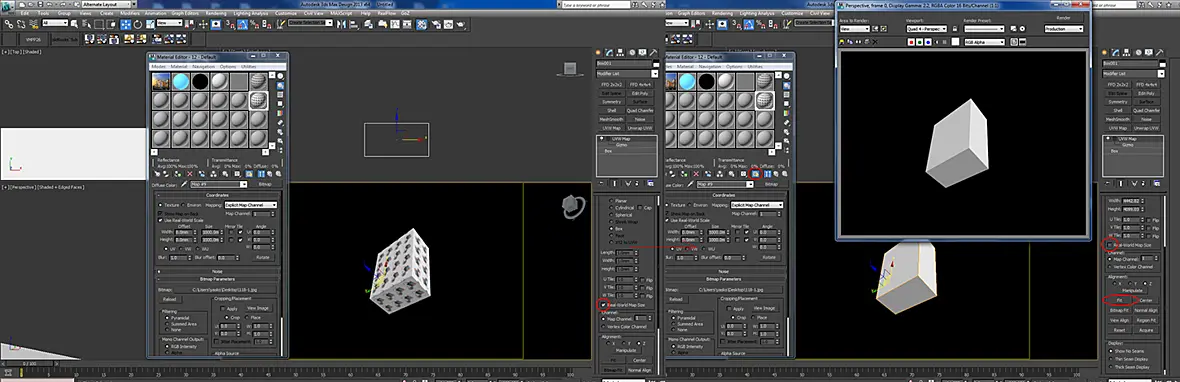Select black sphere sample slot in left Material Editor
Viewport: 1180px width, 382px height.
200,81
